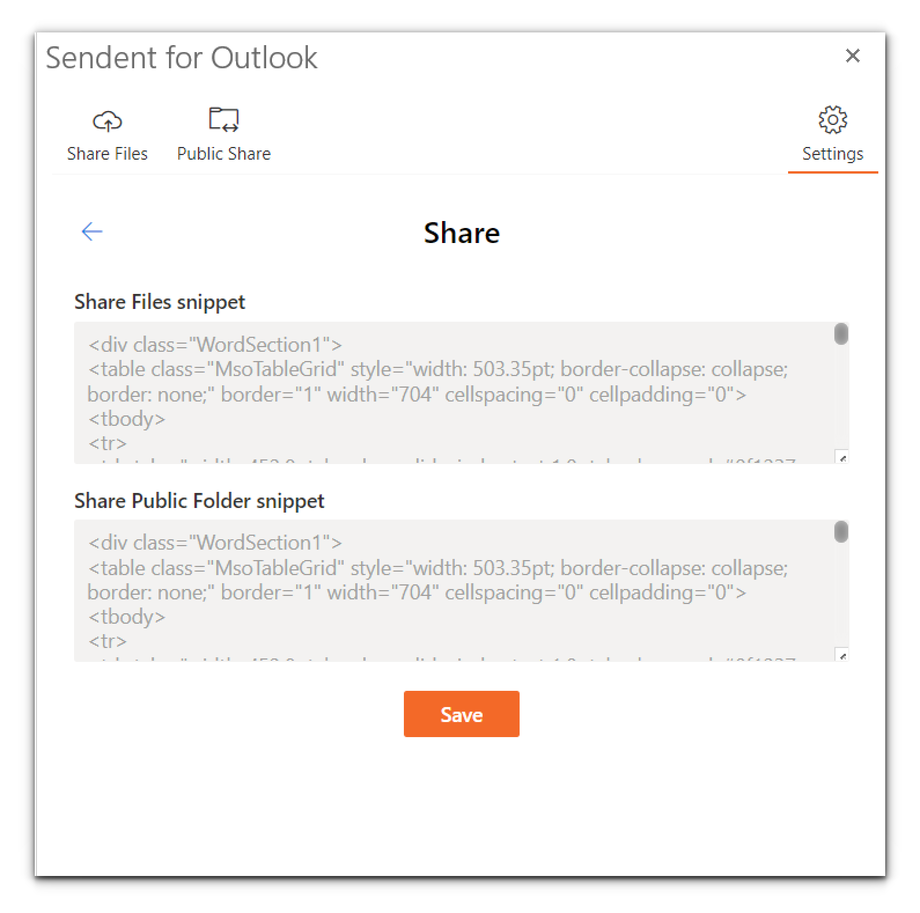This screenshot has width=920, height=913.
Task: Click the <tbody> line in Public Folder snippet
Action: [126, 617]
